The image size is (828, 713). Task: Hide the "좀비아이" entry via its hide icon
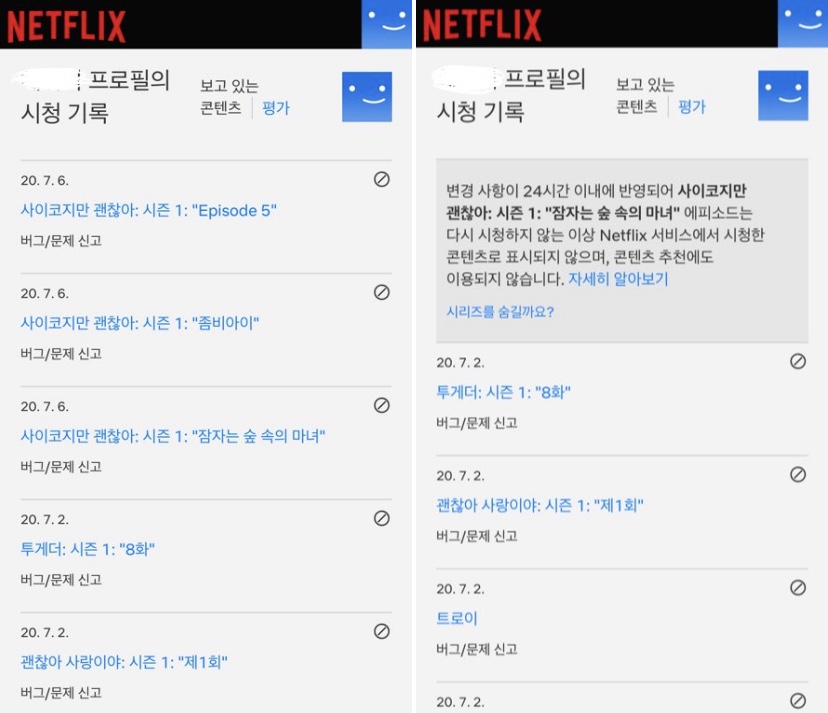(382, 292)
